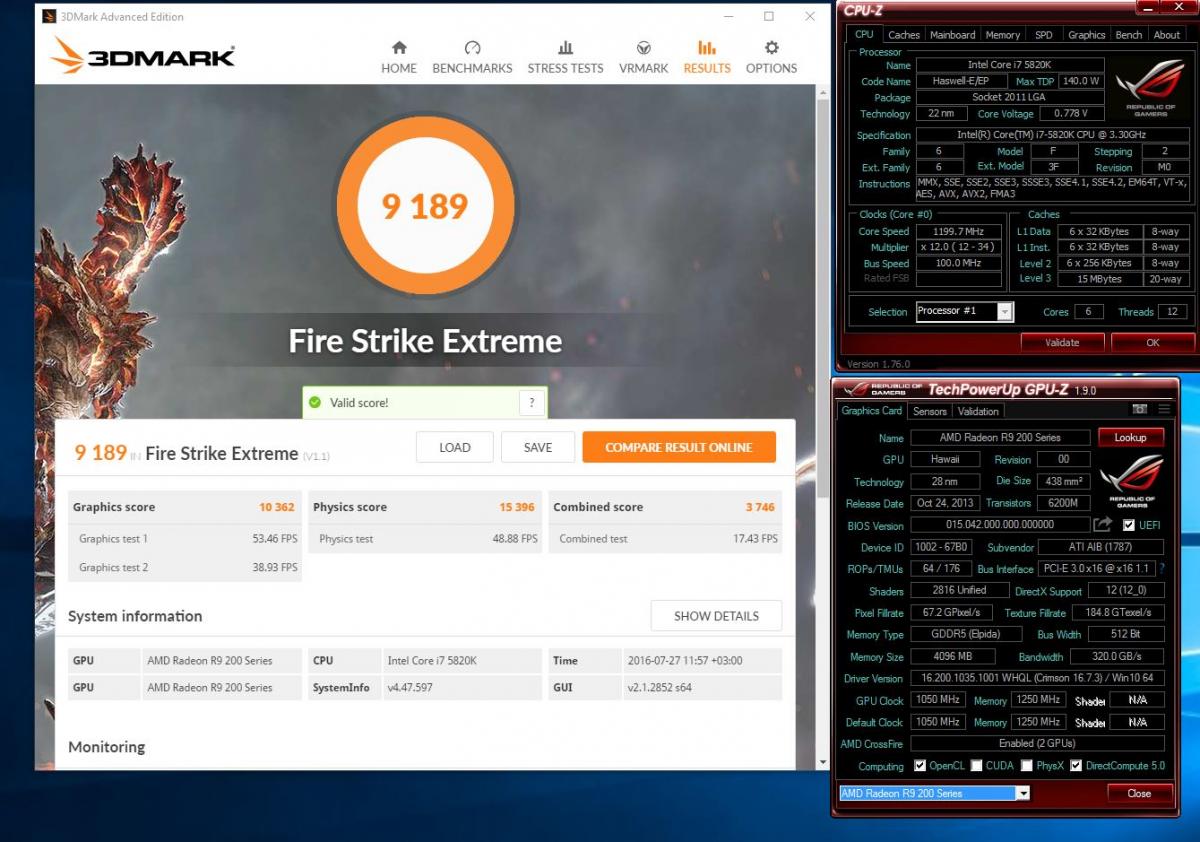
Task: Switch to the Graphics tab in CPU-Z
Action: coord(1086,35)
